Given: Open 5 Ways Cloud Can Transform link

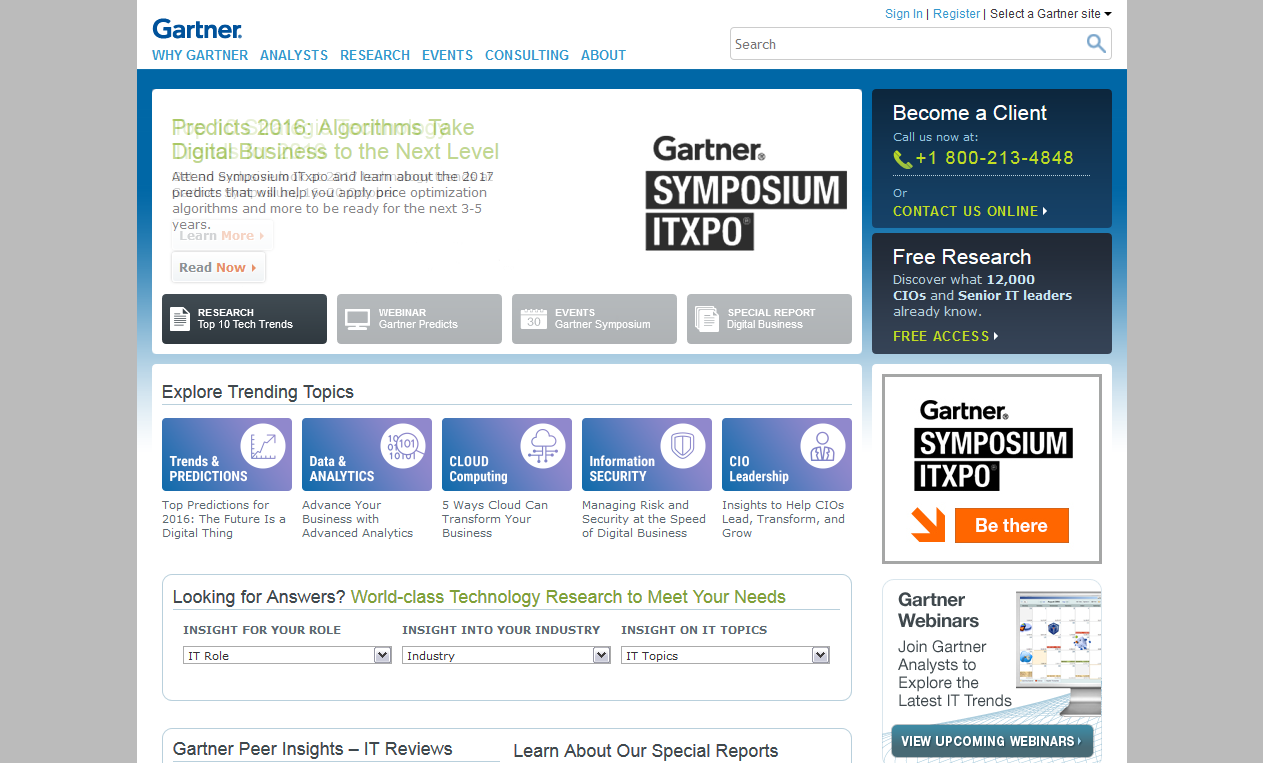Looking at the screenshot, I should [x=495, y=519].
